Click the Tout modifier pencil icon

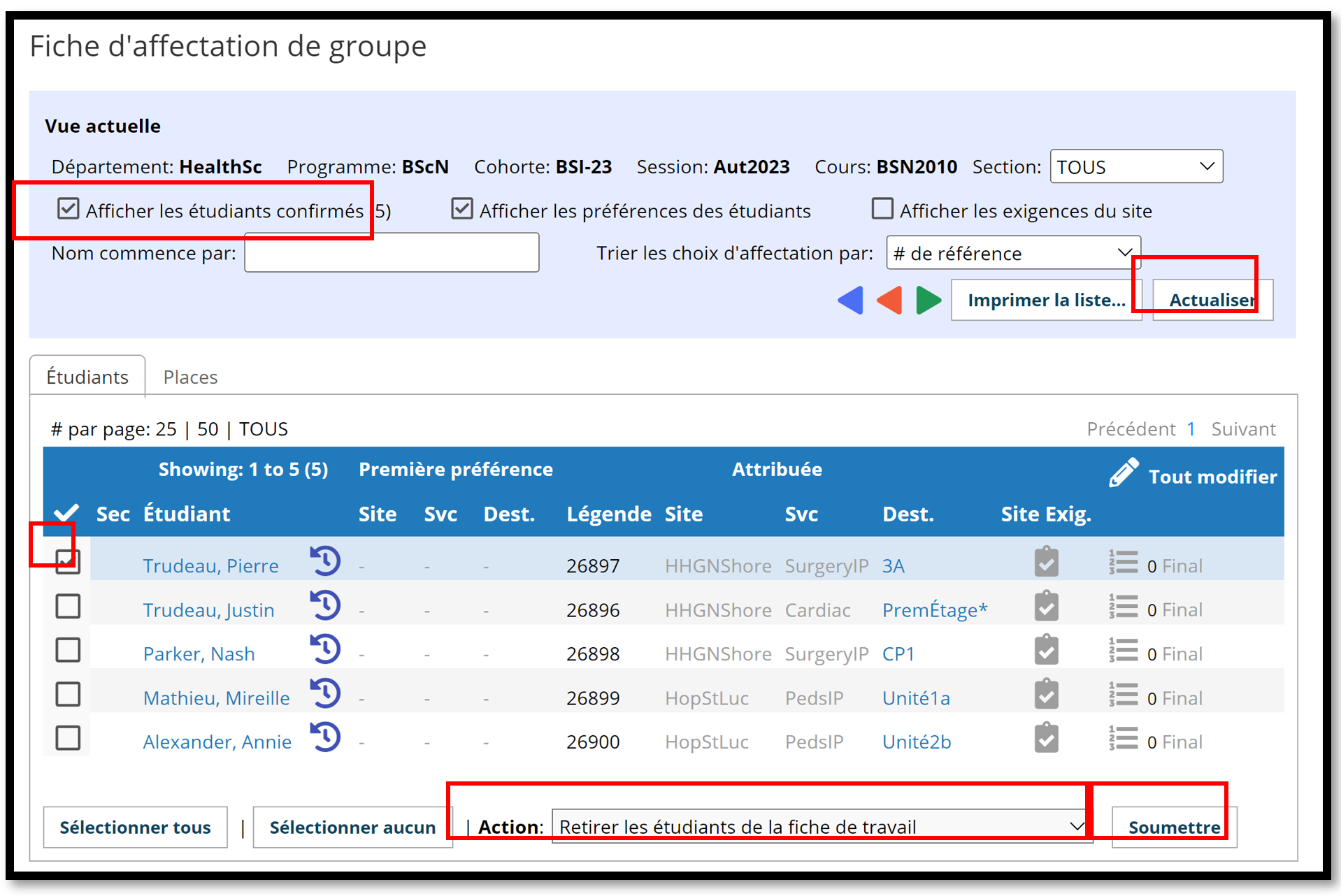pos(1124,474)
